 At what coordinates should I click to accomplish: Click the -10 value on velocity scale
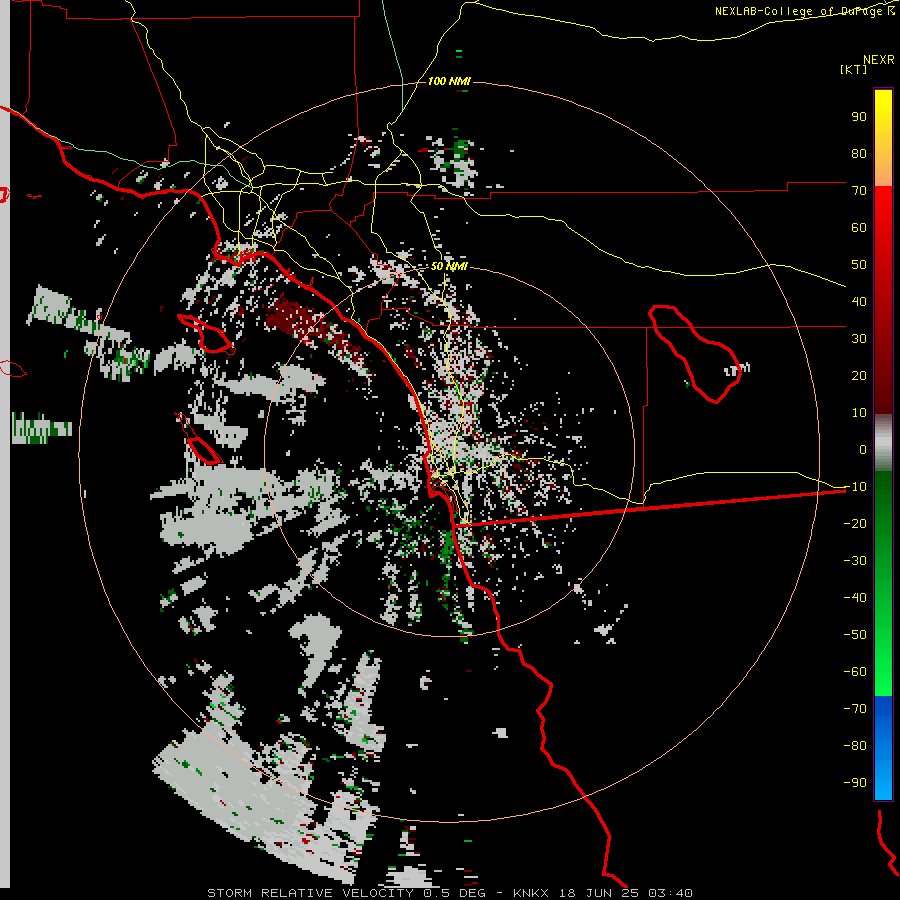[855, 487]
